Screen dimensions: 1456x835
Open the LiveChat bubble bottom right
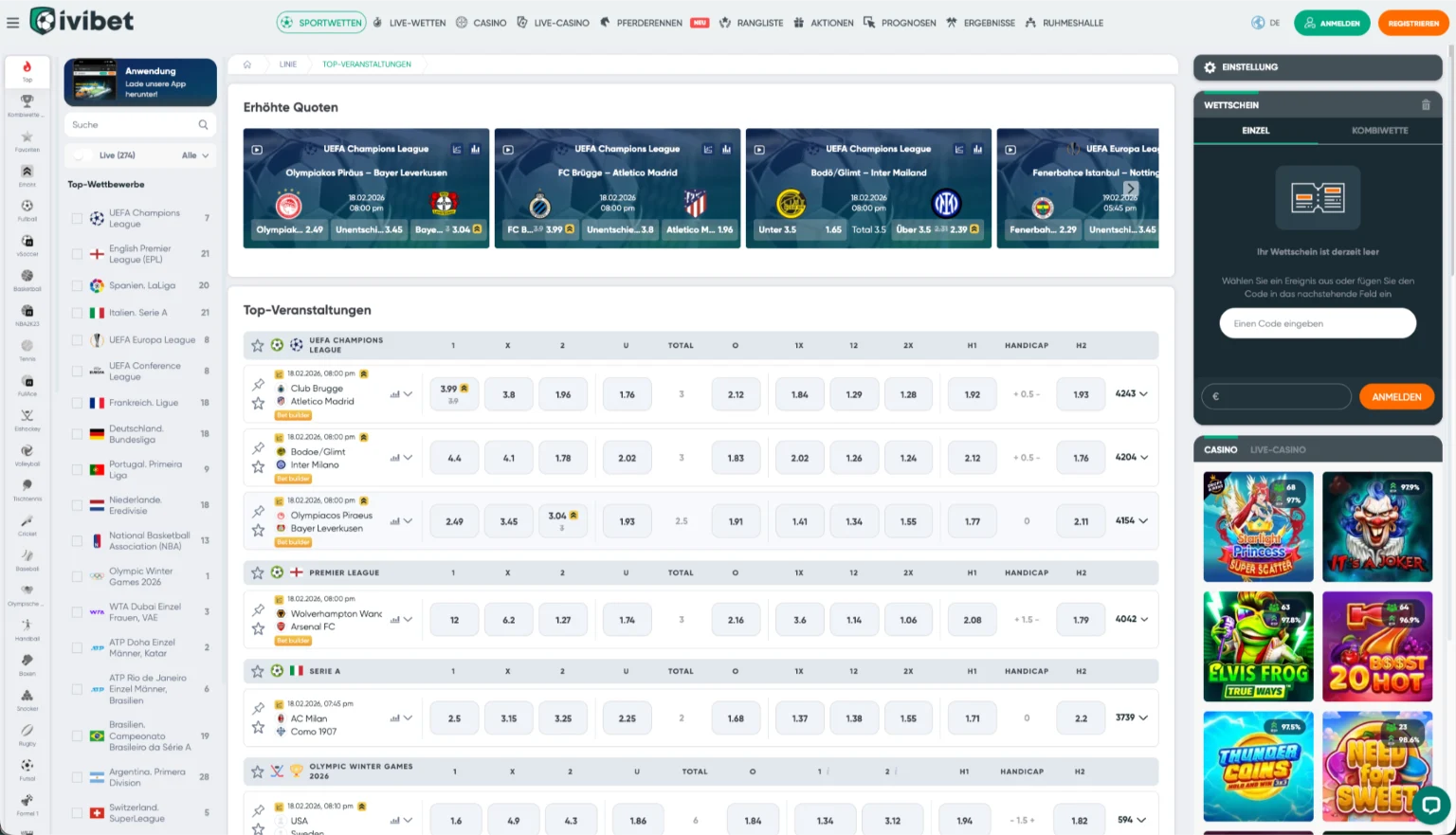click(x=1432, y=805)
